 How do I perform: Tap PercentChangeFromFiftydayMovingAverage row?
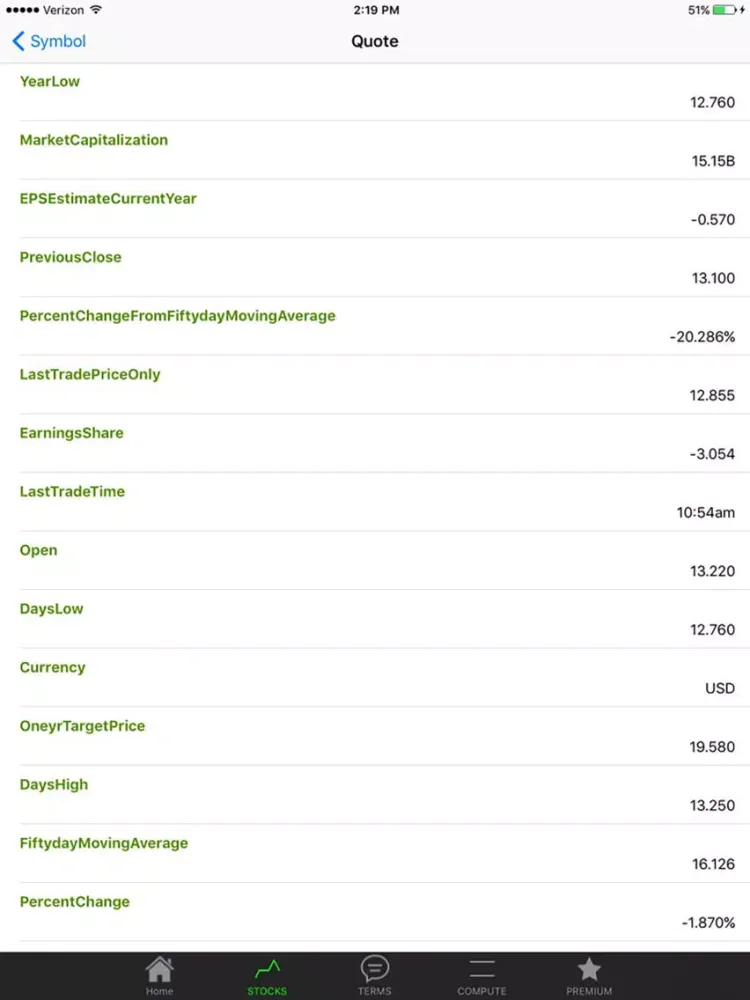[375, 326]
